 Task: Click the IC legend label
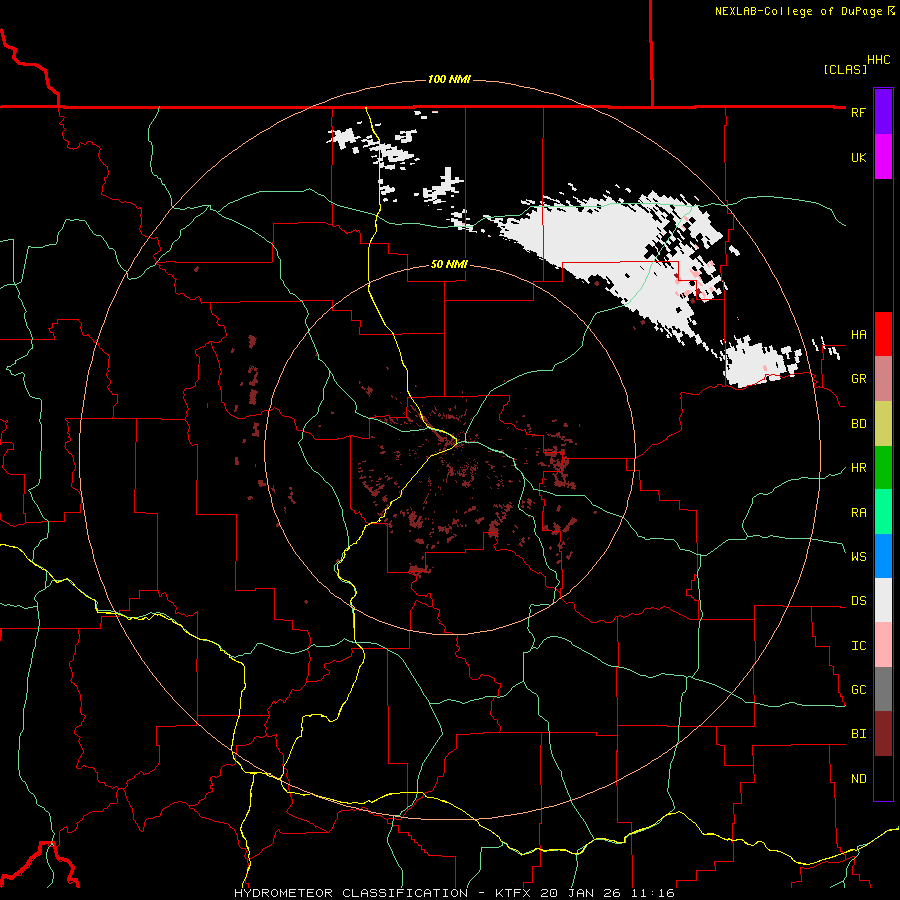click(858, 646)
